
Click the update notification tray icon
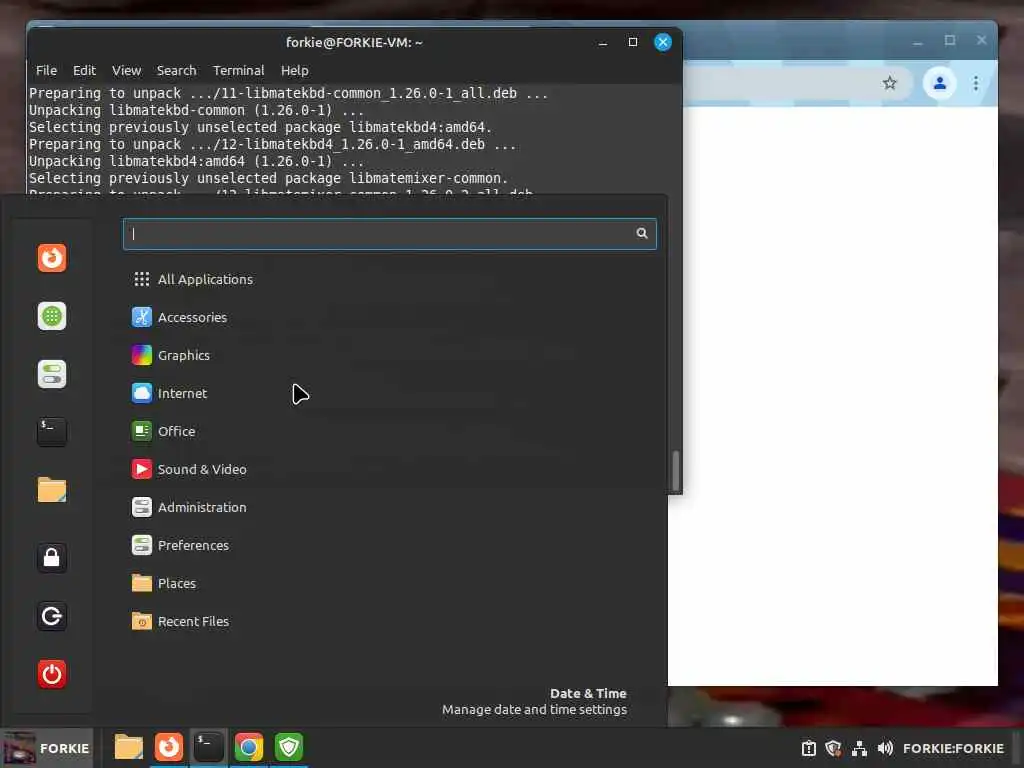tap(808, 748)
